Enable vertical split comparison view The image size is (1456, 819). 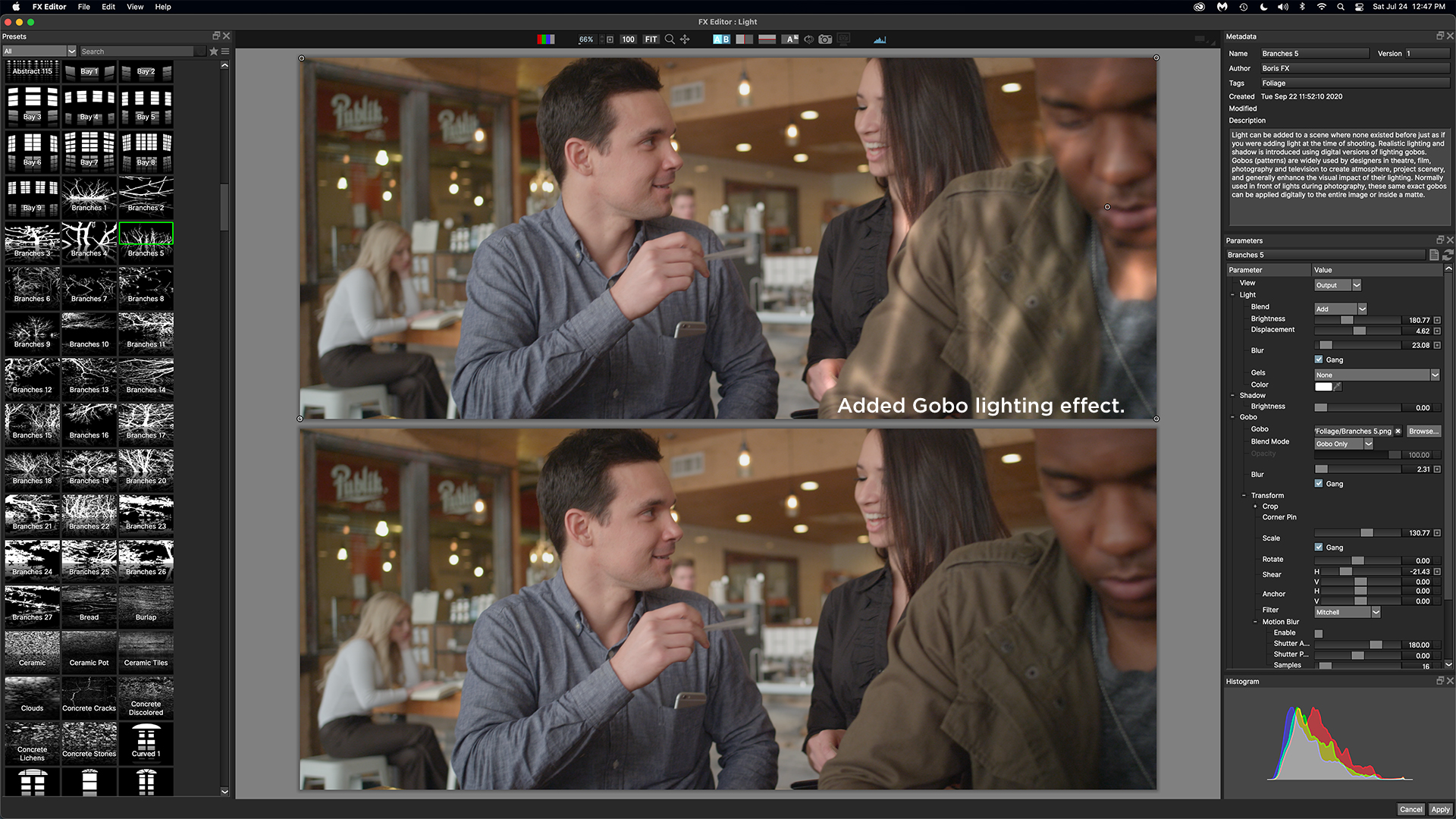(745, 39)
